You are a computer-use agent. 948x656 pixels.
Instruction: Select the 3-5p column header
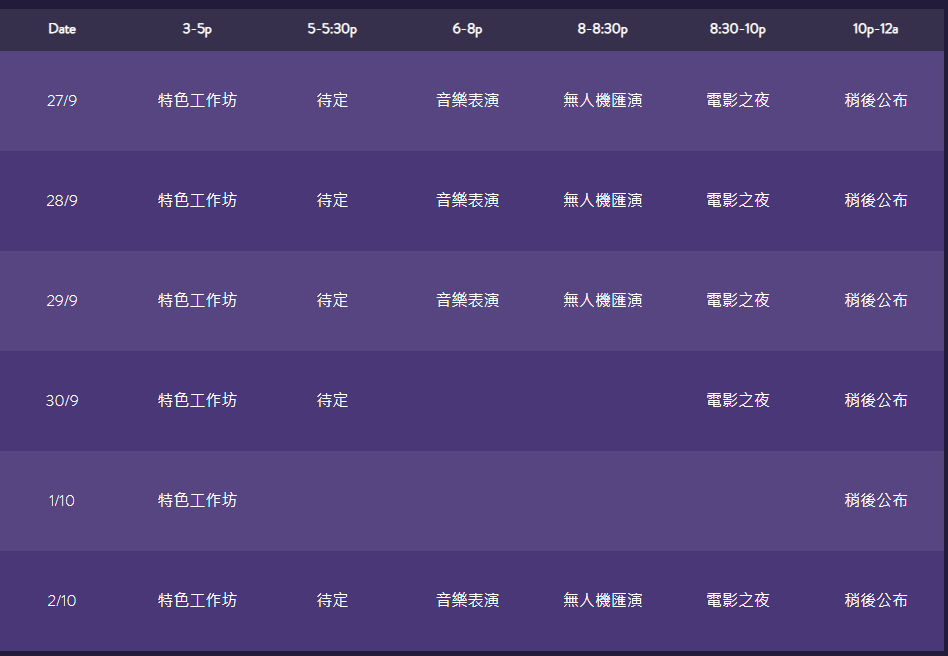pyautogui.click(x=196, y=29)
